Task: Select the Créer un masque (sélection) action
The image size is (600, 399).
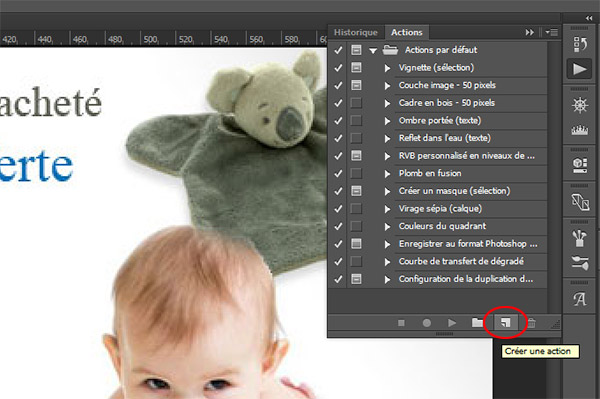Action: [454, 191]
